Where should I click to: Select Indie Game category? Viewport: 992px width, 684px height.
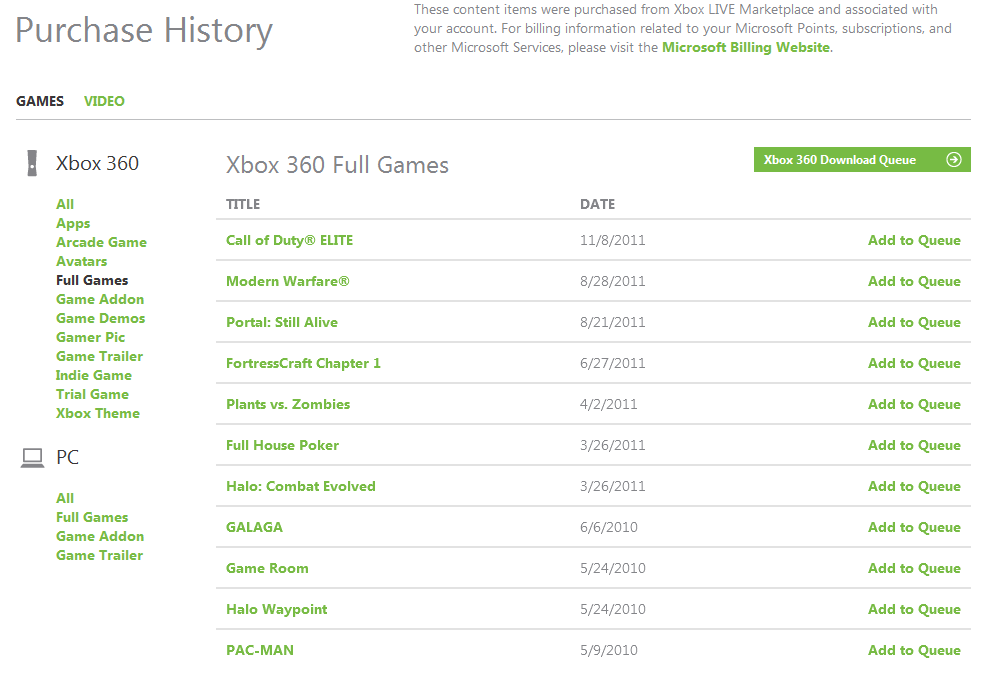pyautogui.click(x=94, y=375)
